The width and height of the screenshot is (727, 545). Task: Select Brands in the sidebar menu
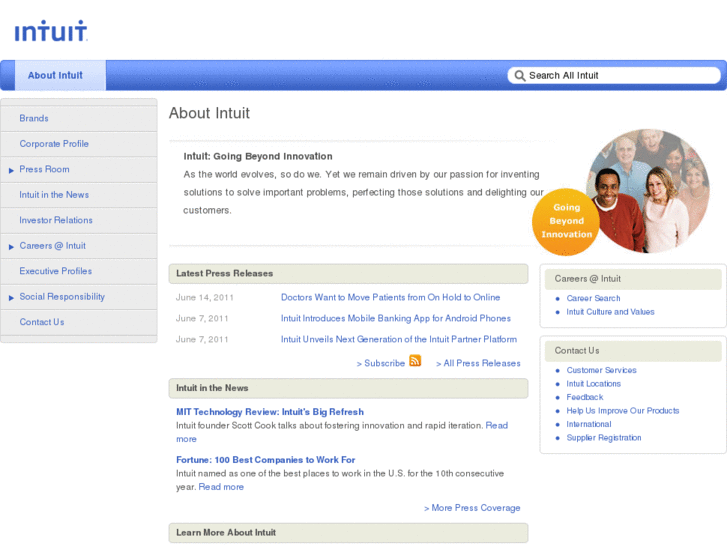(x=34, y=118)
